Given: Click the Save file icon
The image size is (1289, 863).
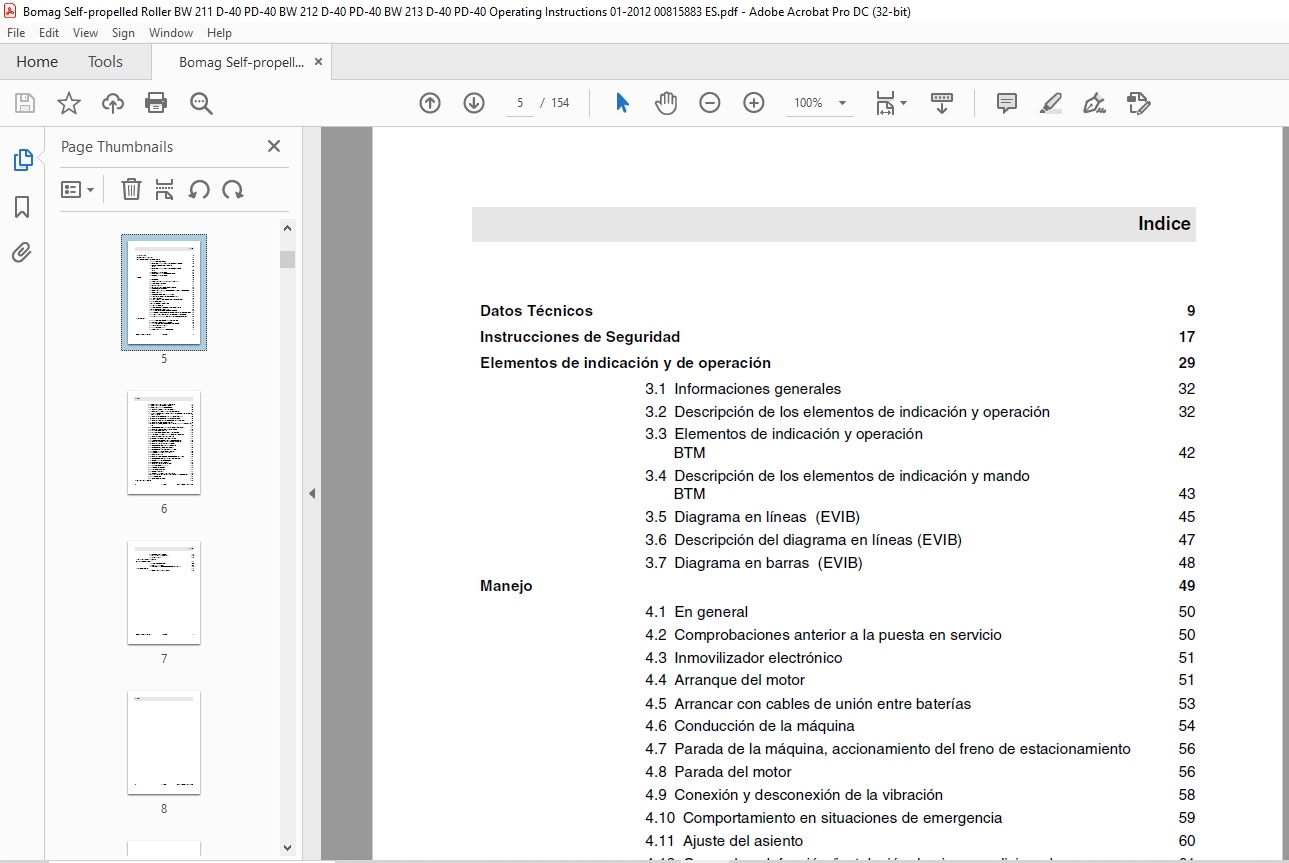Looking at the screenshot, I should 25,103.
